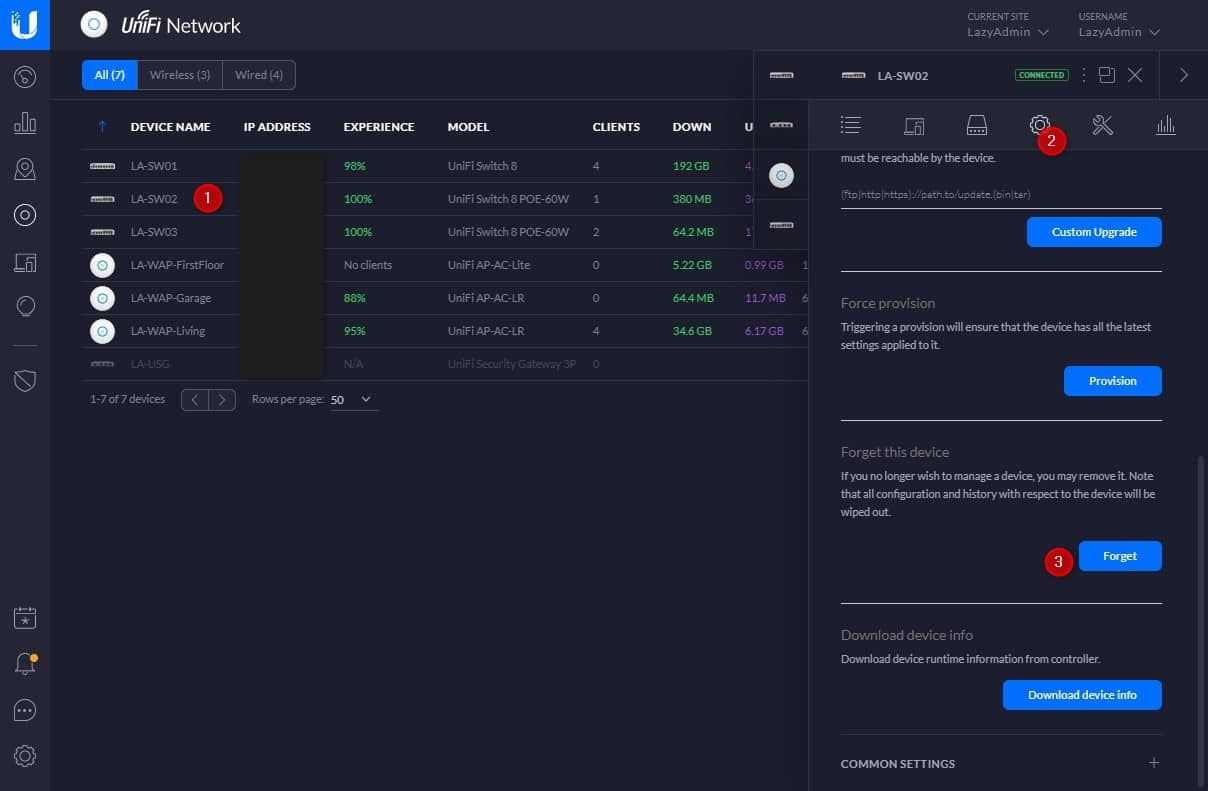Screen dimensions: 1208x791
Task: Sort by Down column
Action: tap(692, 127)
